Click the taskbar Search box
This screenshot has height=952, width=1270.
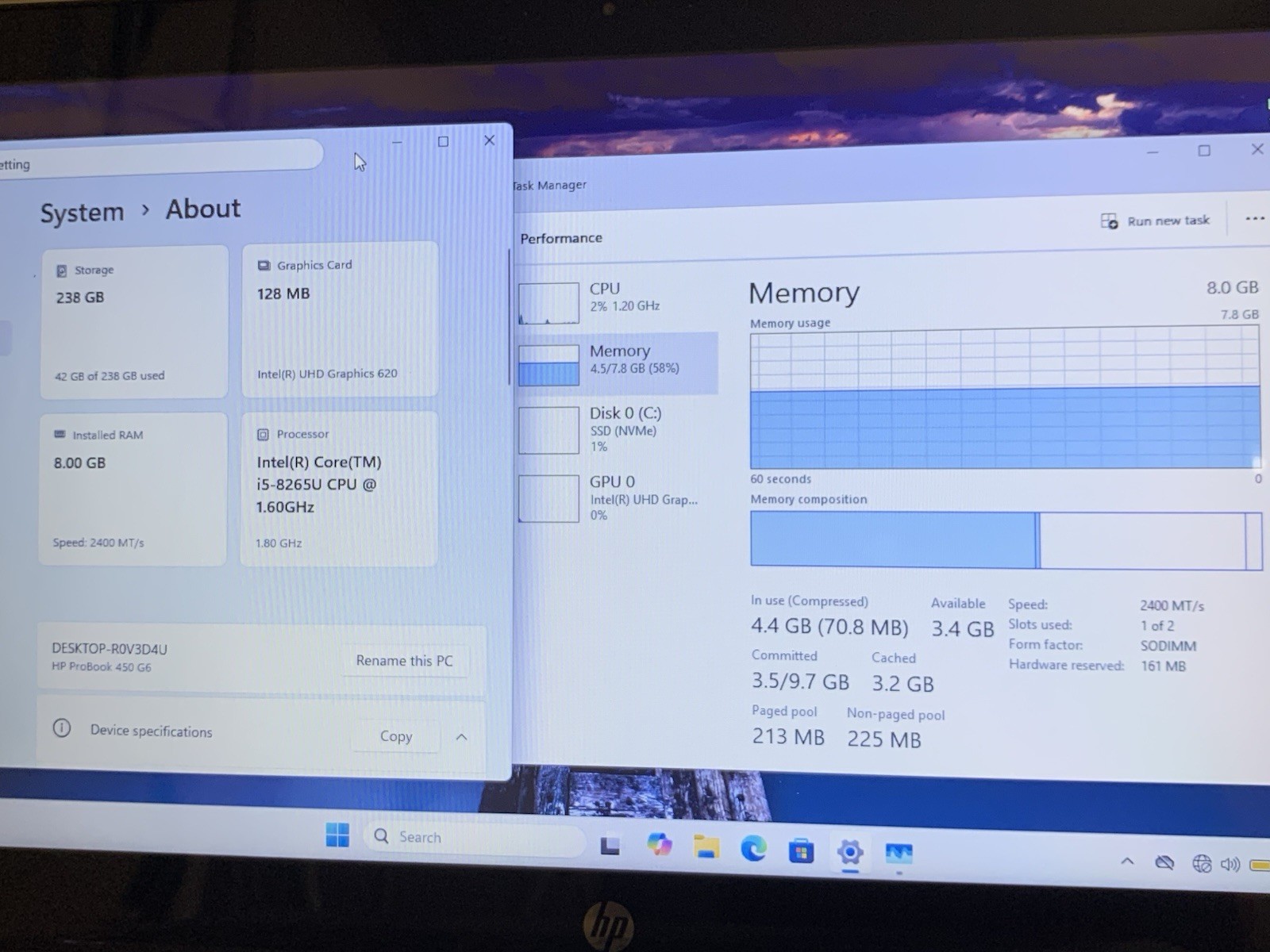[x=475, y=838]
